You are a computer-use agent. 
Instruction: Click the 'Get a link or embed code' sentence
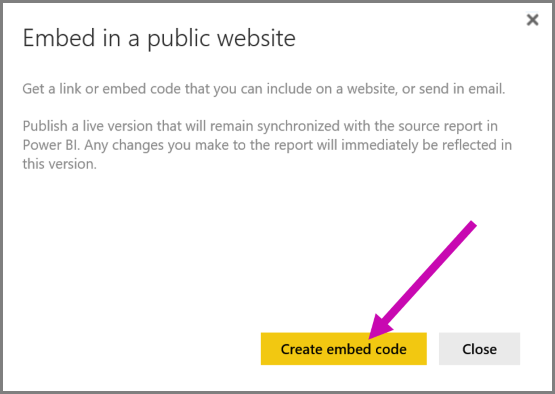coord(264,89)
